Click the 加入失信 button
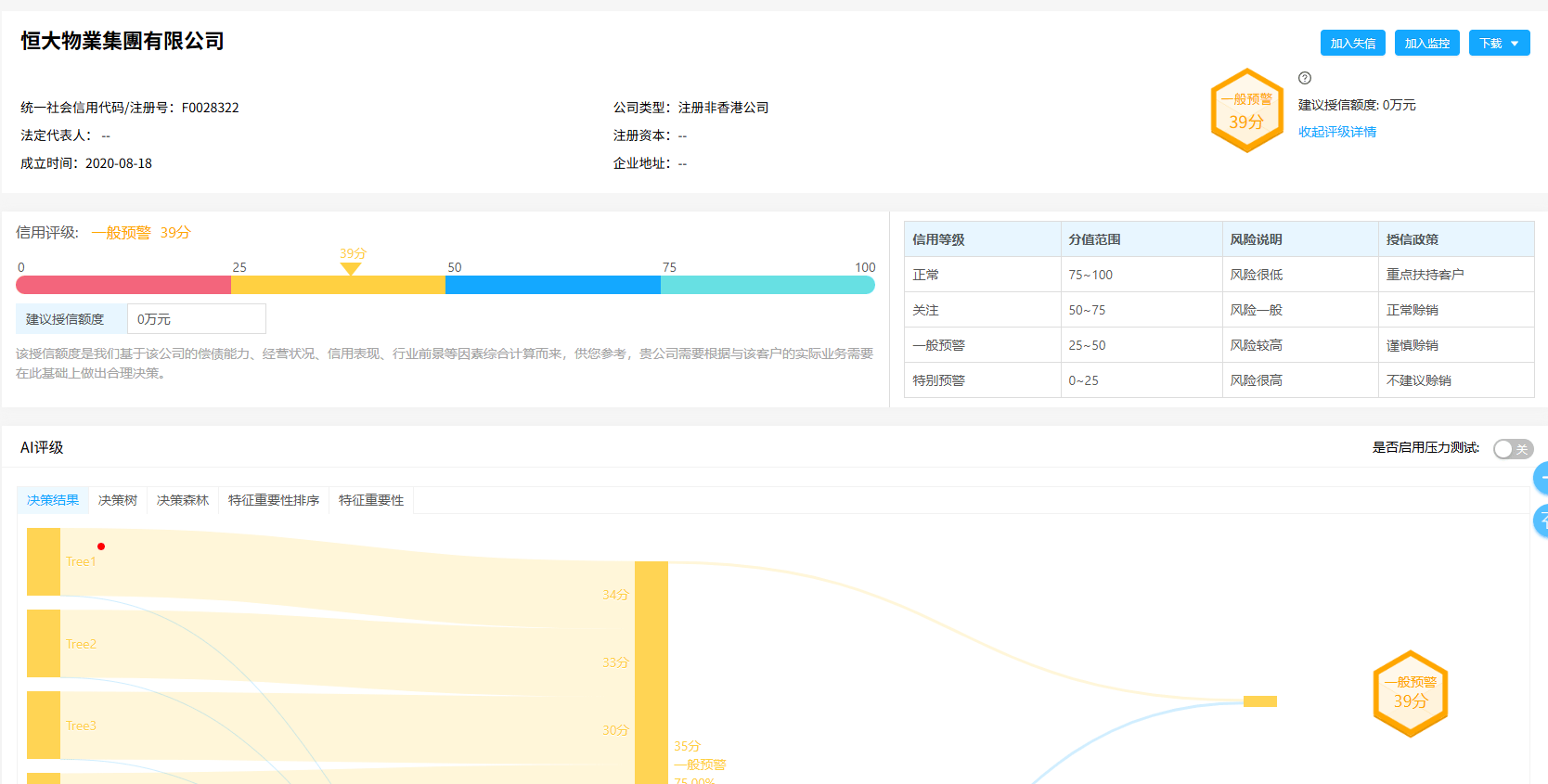Image resolution: width=1548 pixels, height=784 pixels. [1352, 44]
